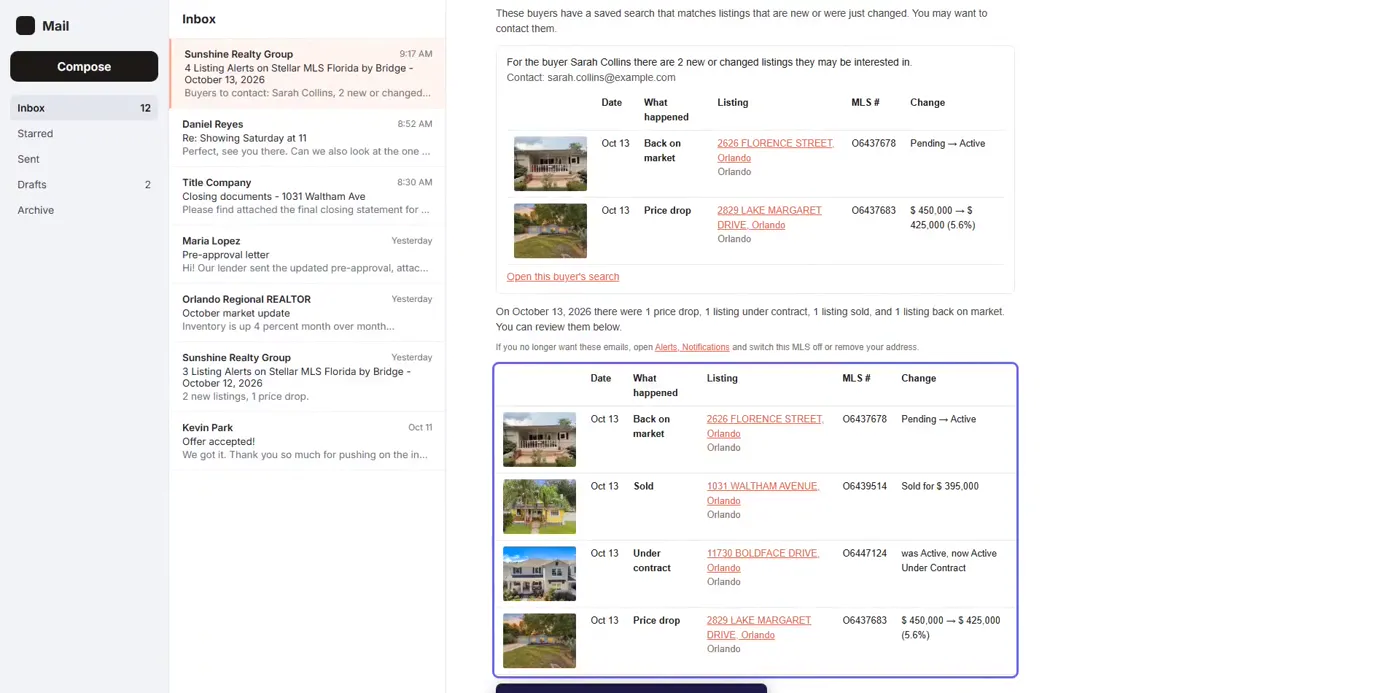Click the Back on market house photo in the lower table
Viewport: 1400px width, 693px height.
click(539, 439)
